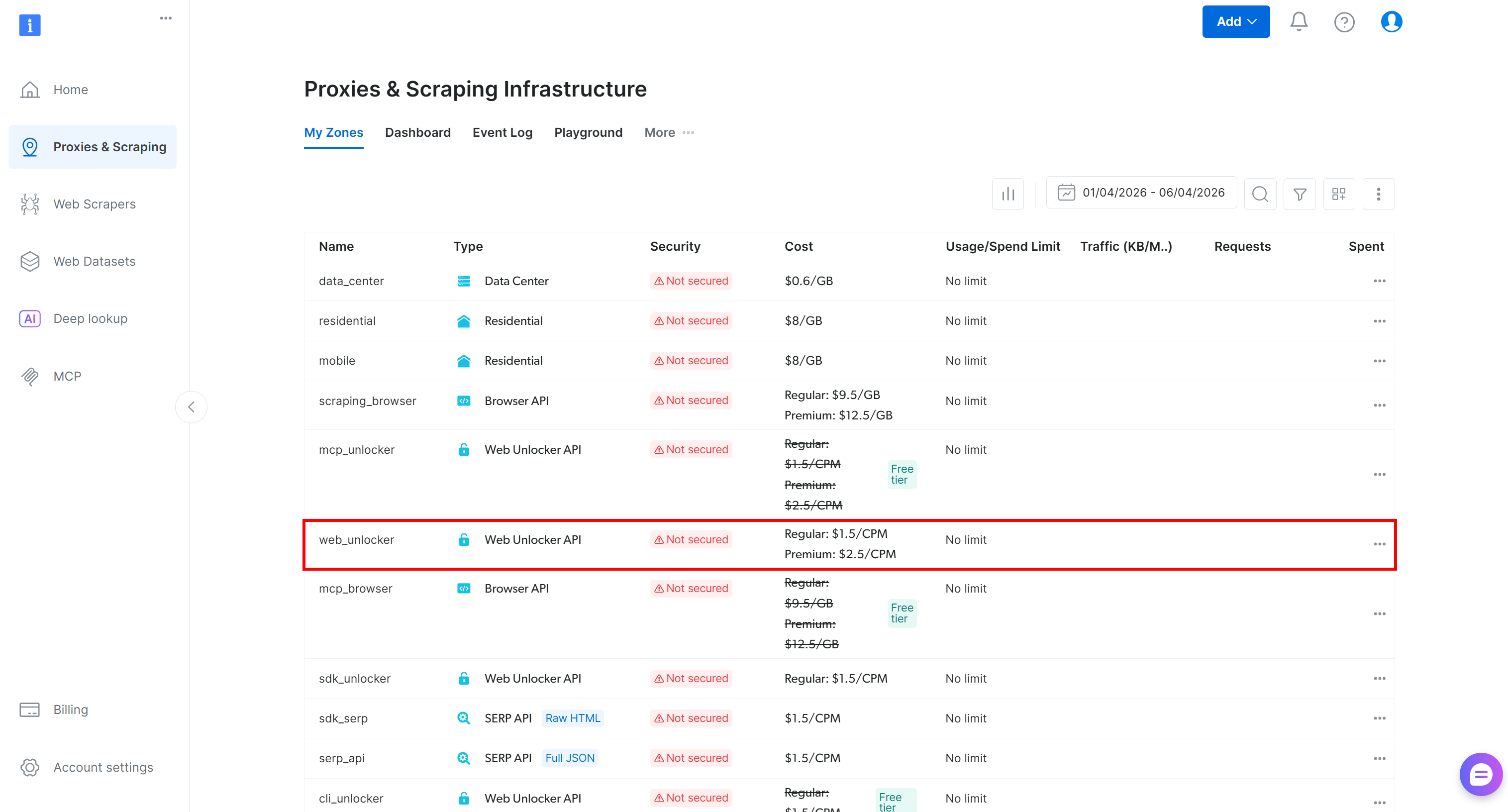Open the zone search
1508x812 pixels.
[1260, 193]
